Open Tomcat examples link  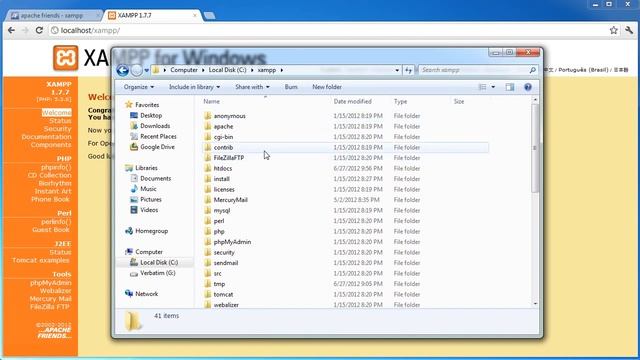41,260
